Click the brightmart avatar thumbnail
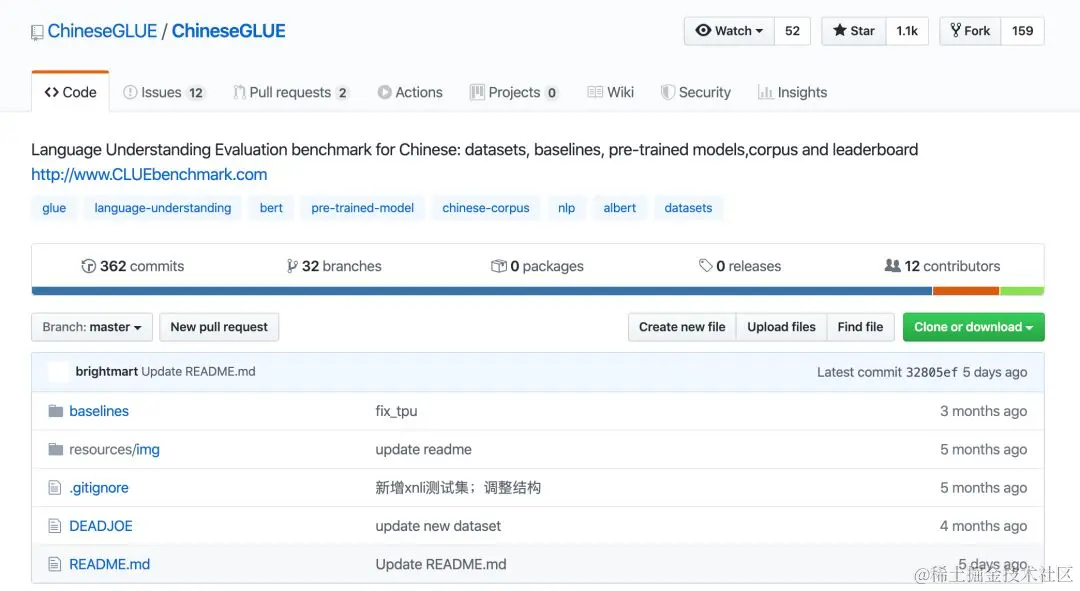1080x591 pixels. click(x=58, y=371)
